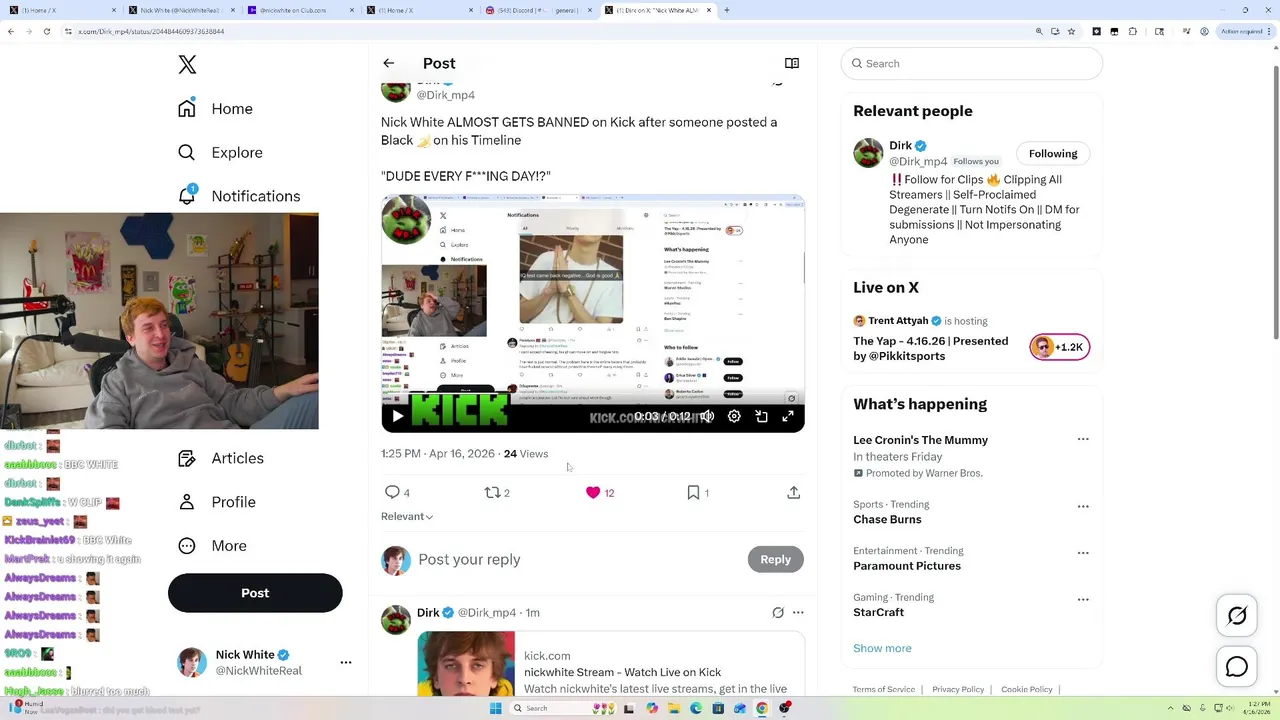Open options for Paramount Pictures trend

tap(1083, 552)
